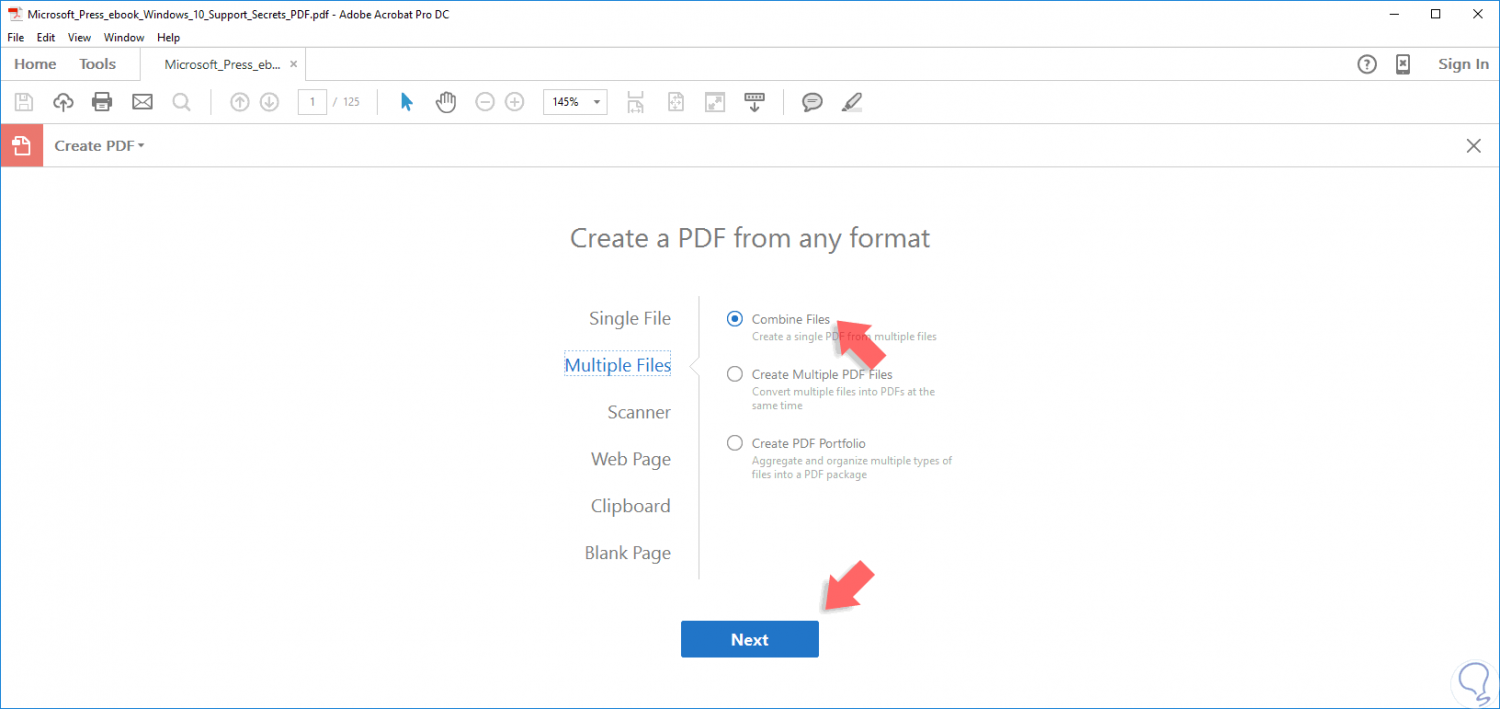Viewport: 1500px width, 709px height.
Task: Click the fit one full page icon
Action: [x=676, y=102]
